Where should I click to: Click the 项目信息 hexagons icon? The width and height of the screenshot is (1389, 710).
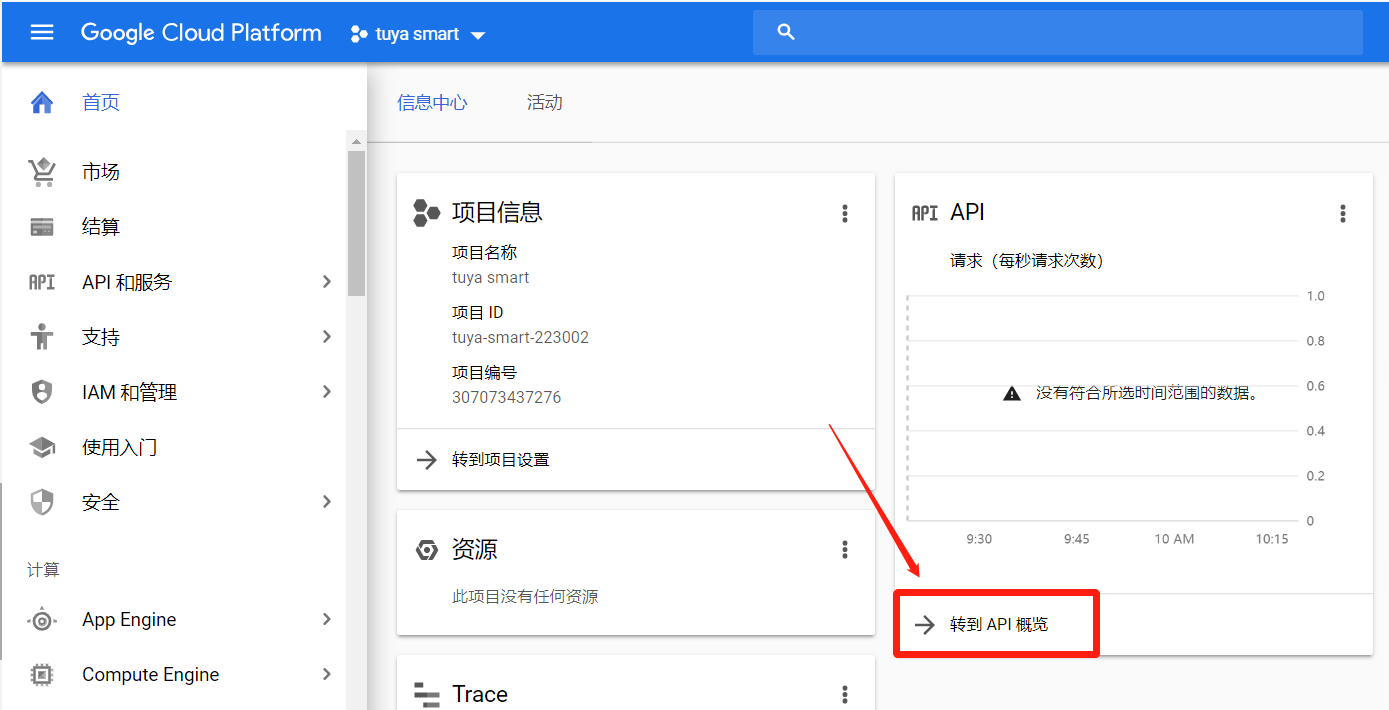[x=427, y=212]
